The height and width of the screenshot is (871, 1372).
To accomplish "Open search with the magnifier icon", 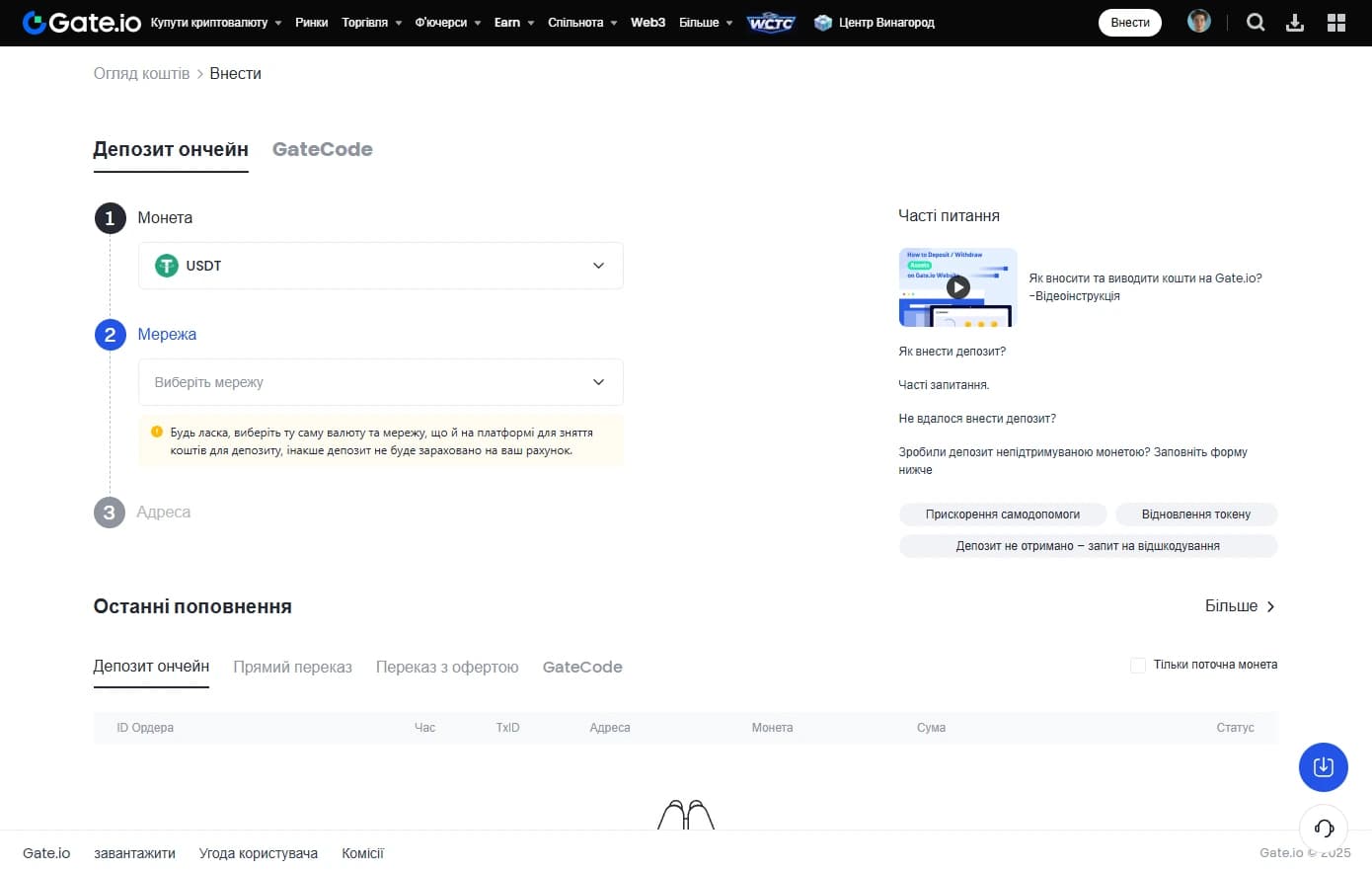I will tap(1256, 22).
